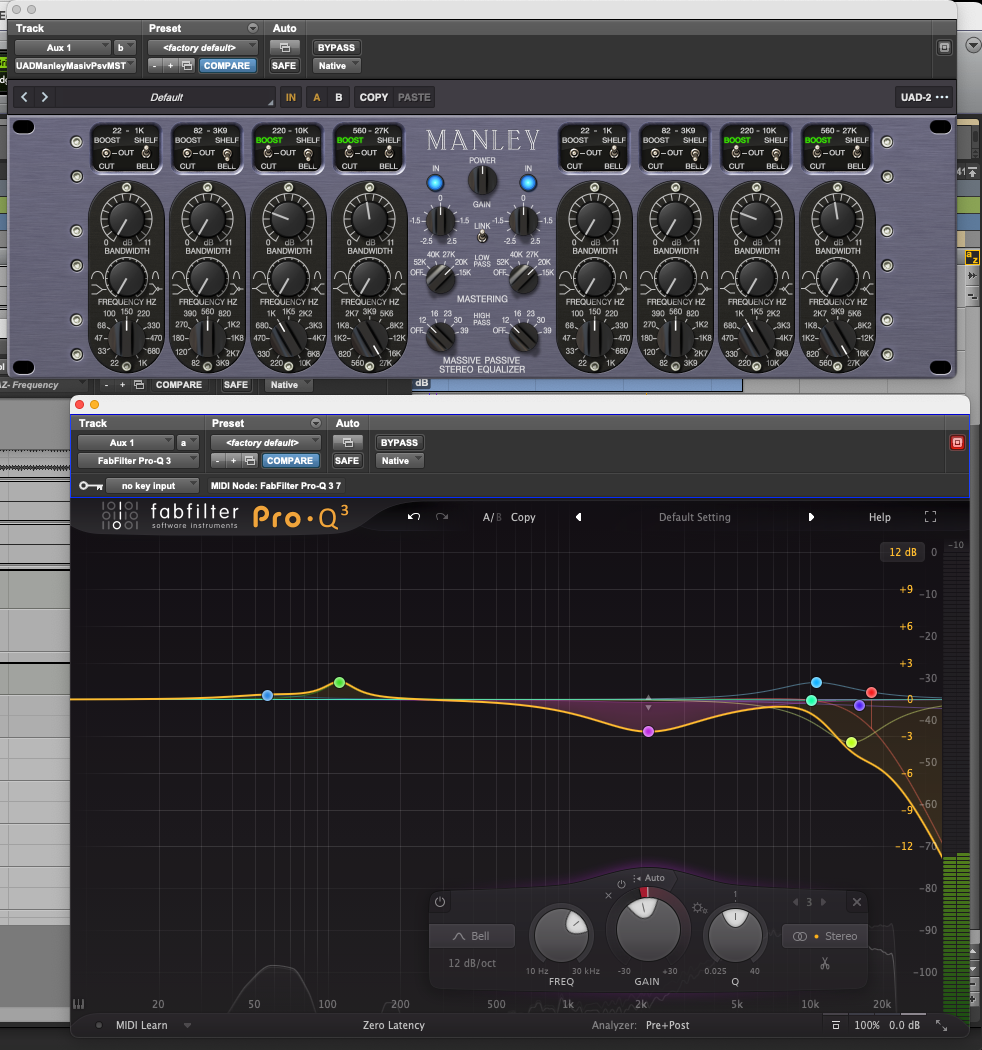982x1050 pixels.
Task: Open Pro-Q 3 preset copy settings icon
Action: (250, 461)
